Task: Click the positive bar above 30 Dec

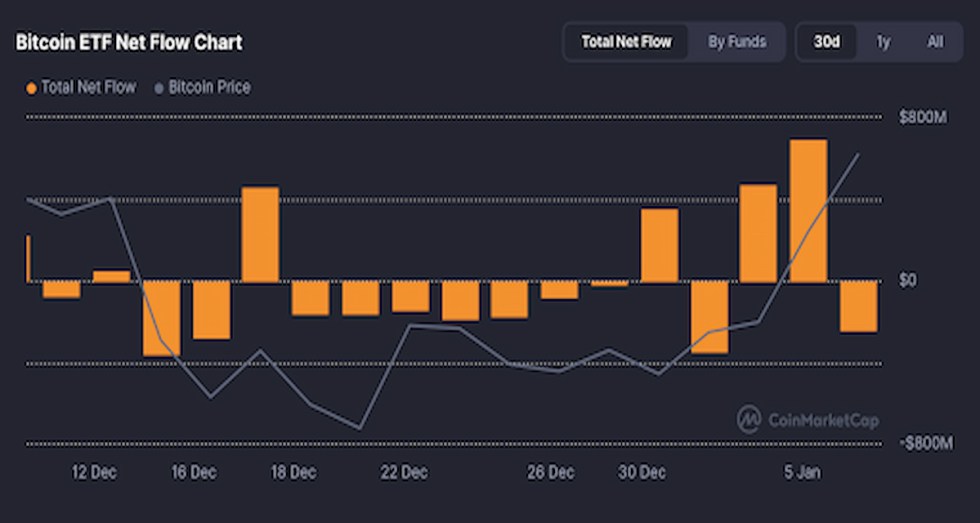Action: [x=659, y=245]
